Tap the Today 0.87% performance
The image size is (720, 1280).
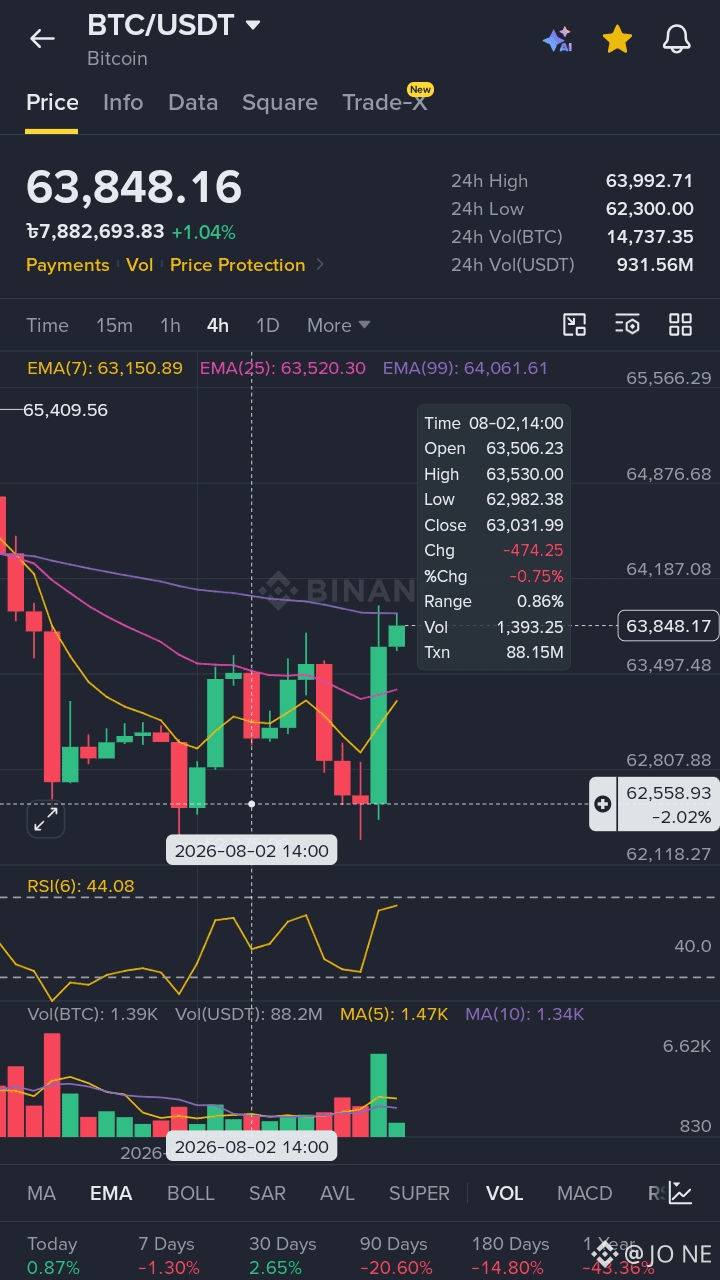[52, 1256]
